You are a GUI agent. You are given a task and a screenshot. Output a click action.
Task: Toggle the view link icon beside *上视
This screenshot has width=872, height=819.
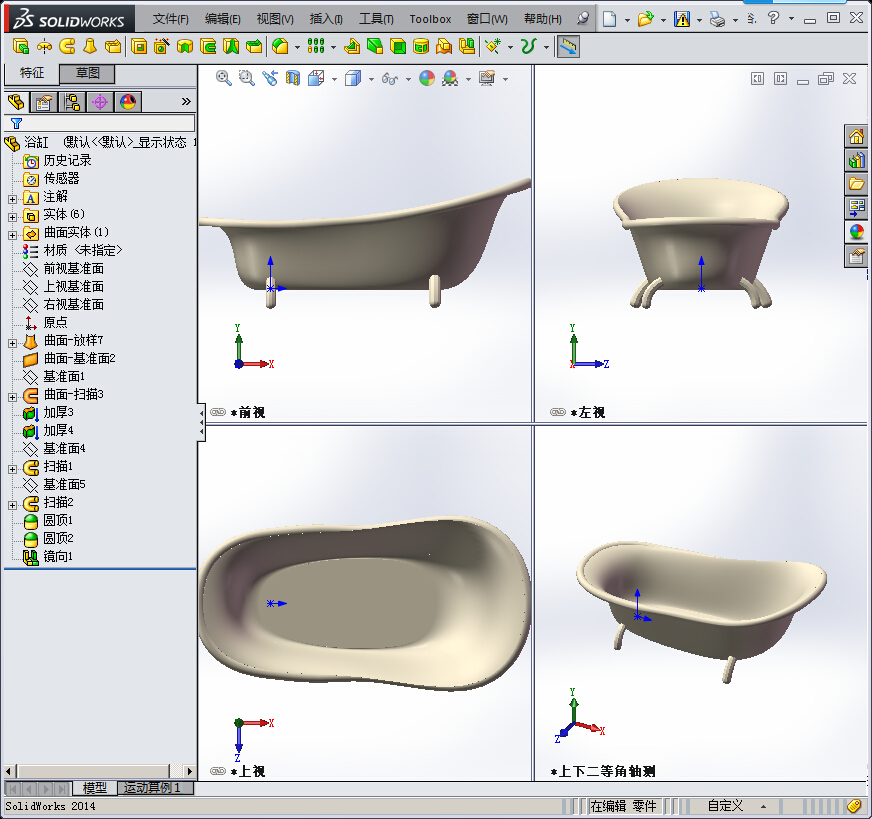click(218, 771)
